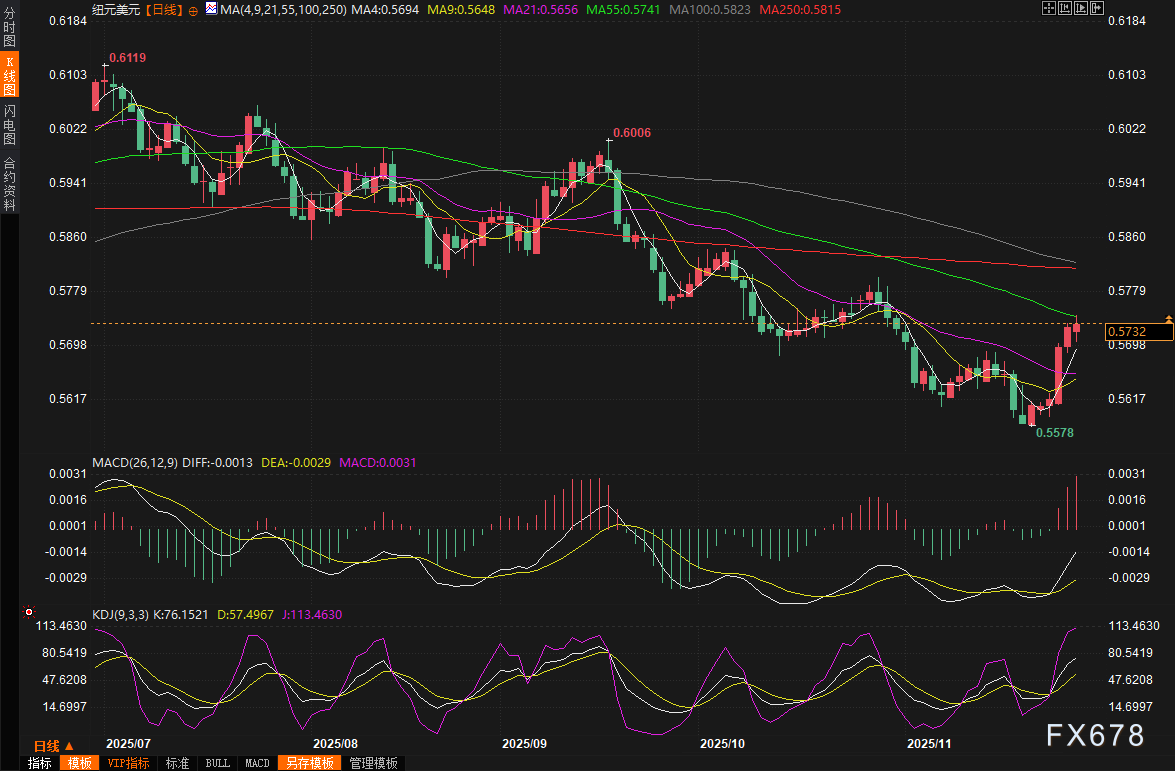This screenshot has width=1175, height=771.
Task: Open the MACD(26,12,9) parameter label
Action: 135,463
